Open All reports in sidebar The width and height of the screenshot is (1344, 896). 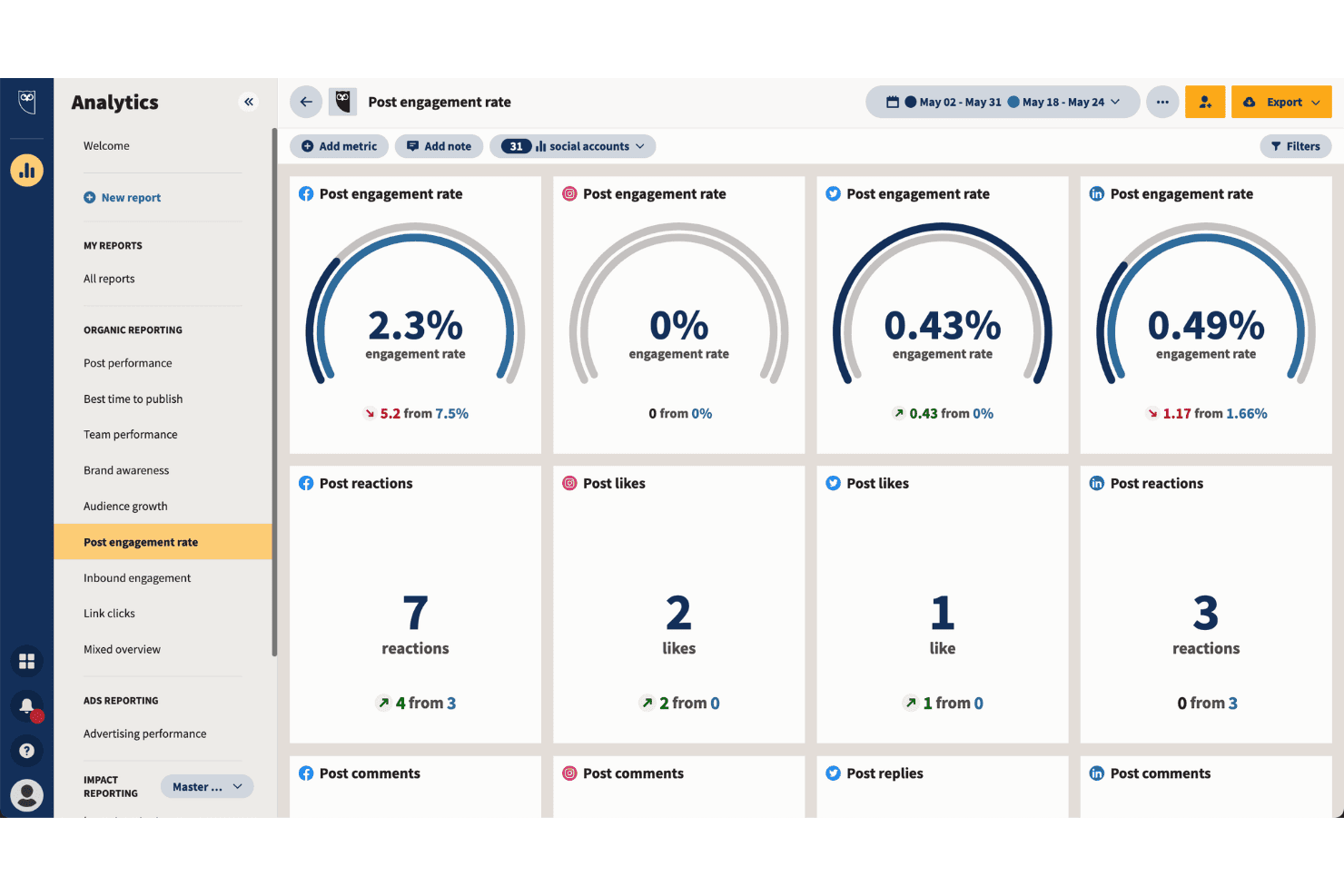pos(109,279)
